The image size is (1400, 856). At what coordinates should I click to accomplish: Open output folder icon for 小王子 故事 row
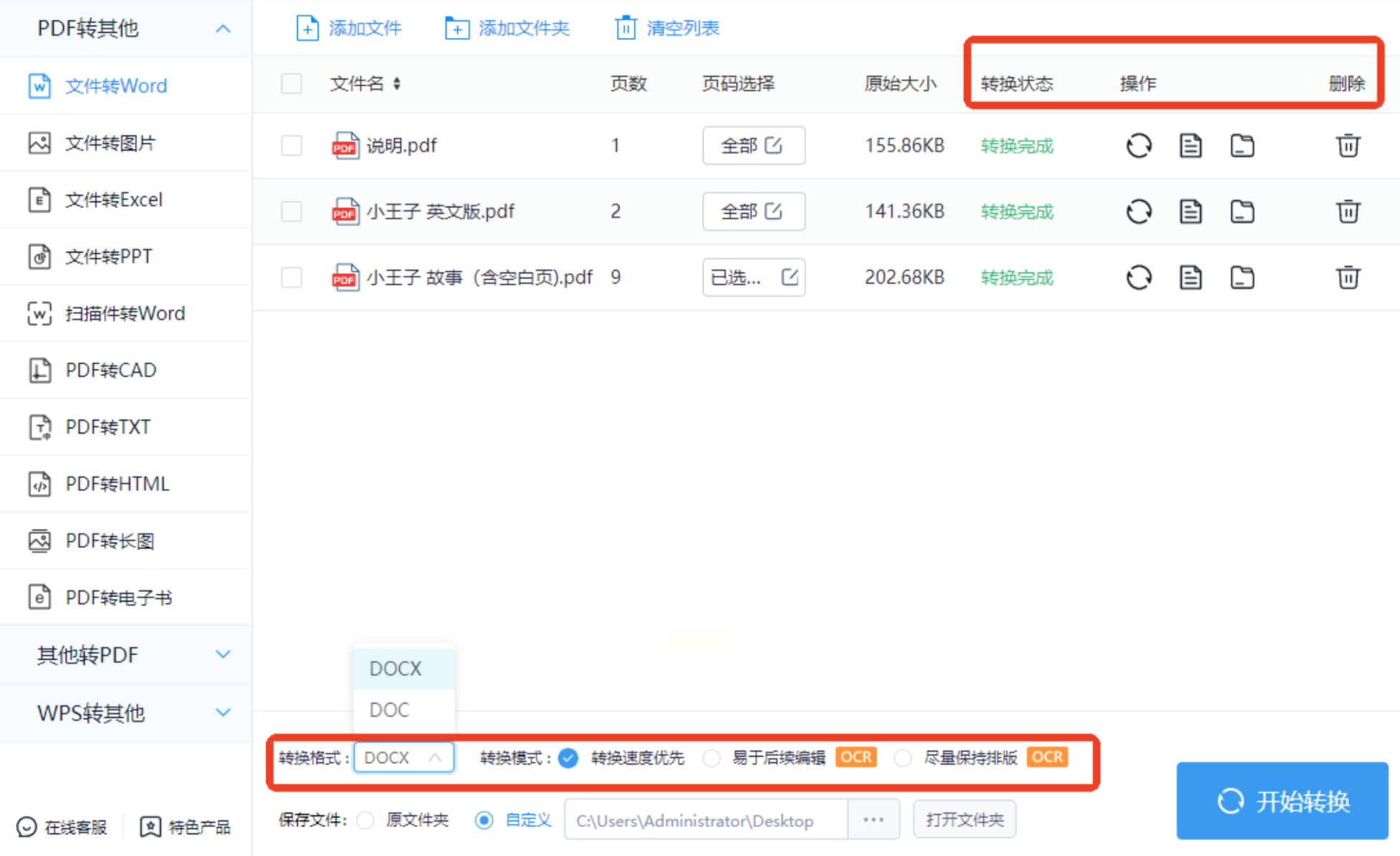pyautogui.click(x=1242, y=277)
